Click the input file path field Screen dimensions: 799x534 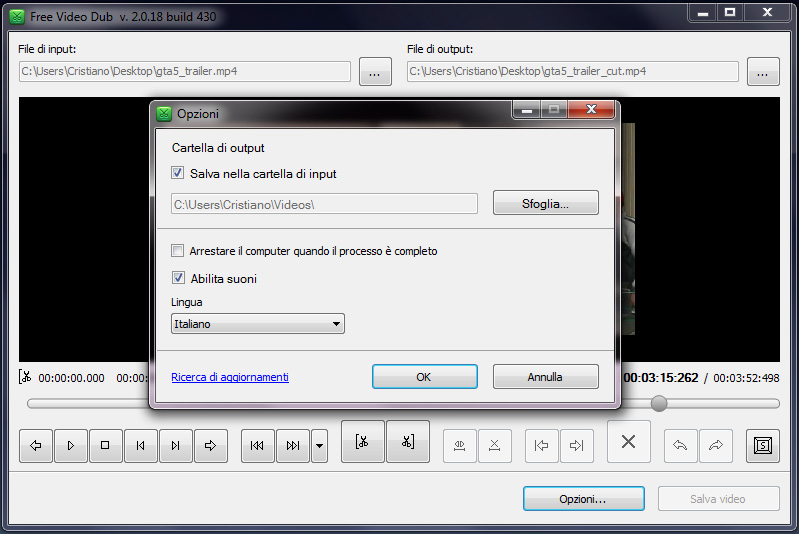point(185,71)
